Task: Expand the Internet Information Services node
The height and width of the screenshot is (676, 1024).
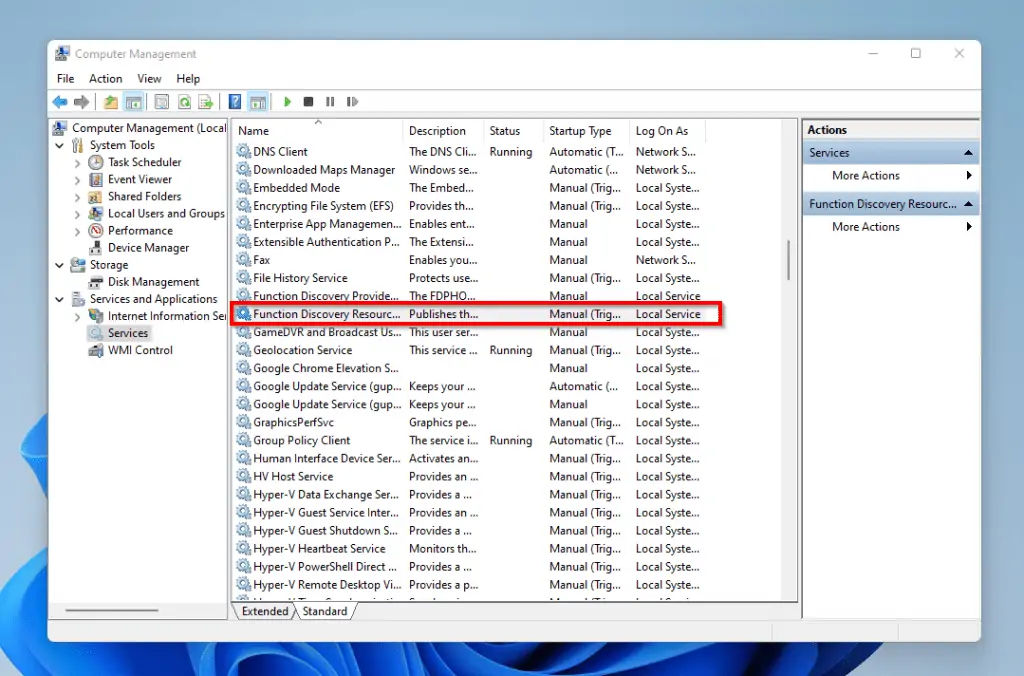Action: click(78, 316)
